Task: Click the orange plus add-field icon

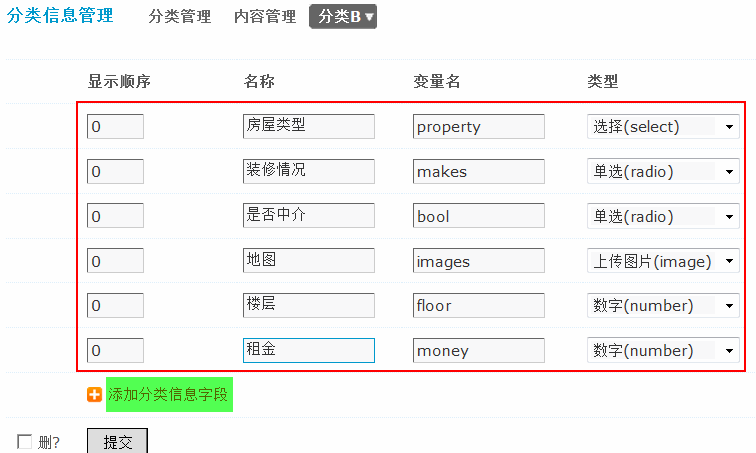Action: (95, 395)
